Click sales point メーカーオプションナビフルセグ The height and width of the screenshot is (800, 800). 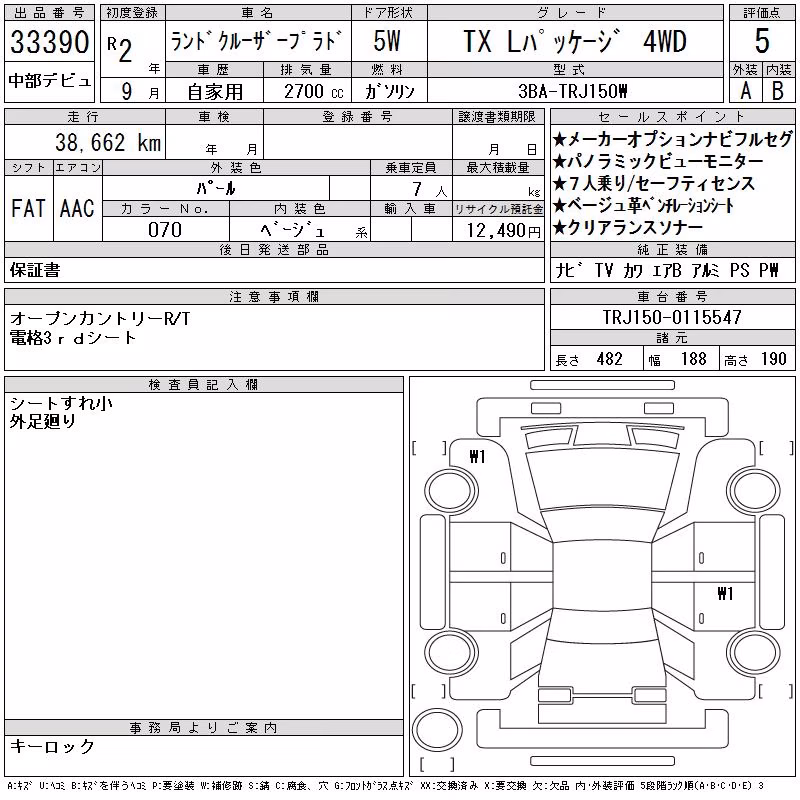pos(673,139)
